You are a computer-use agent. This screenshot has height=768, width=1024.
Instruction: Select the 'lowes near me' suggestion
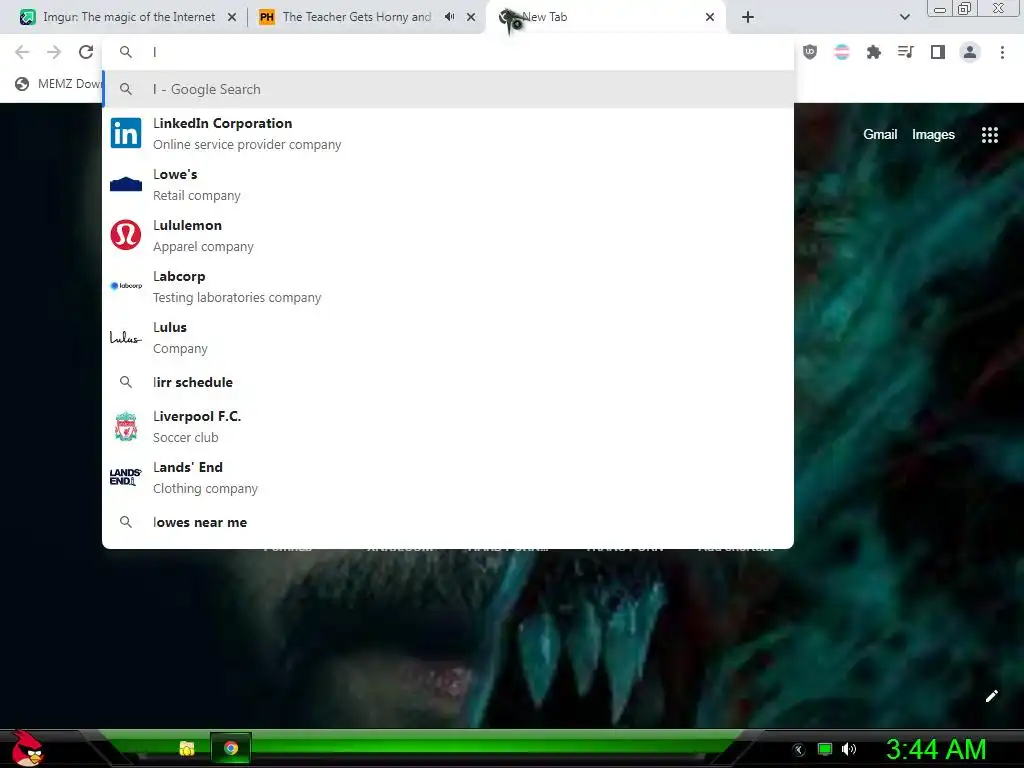tap(448, 522)
